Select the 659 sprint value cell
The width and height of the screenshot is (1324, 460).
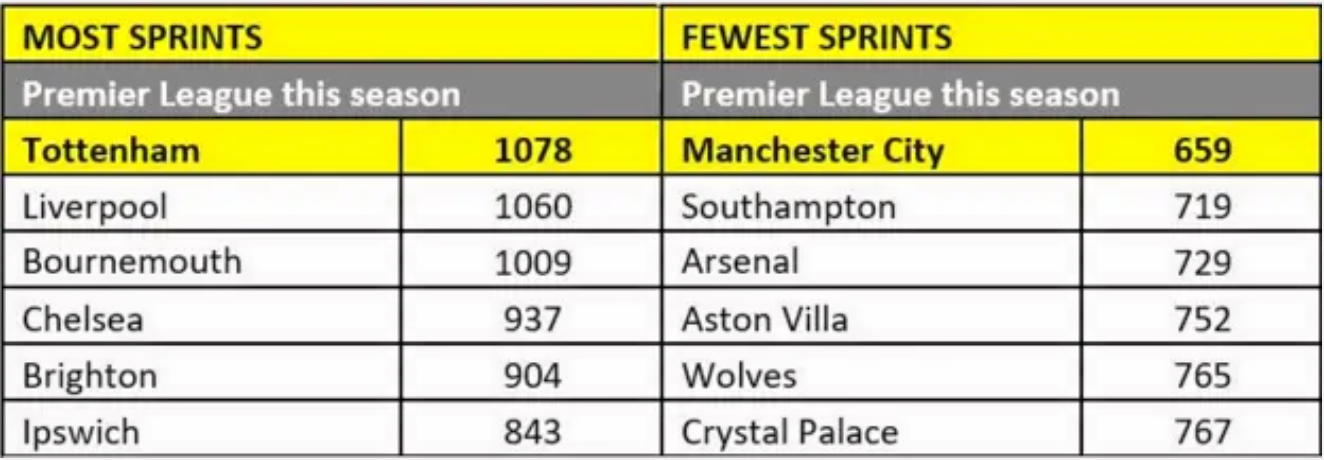click(1203, 150)
